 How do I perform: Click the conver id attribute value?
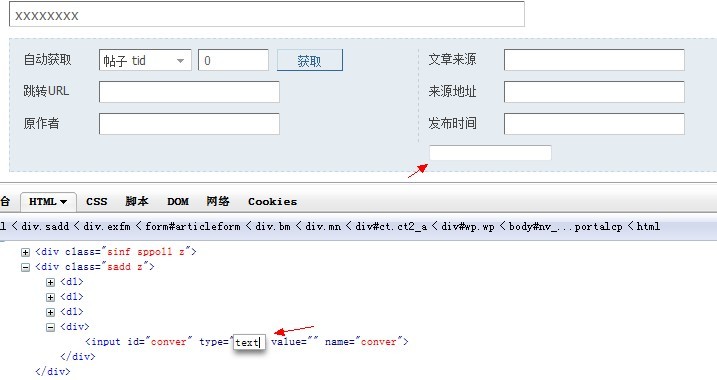[169, 342]
